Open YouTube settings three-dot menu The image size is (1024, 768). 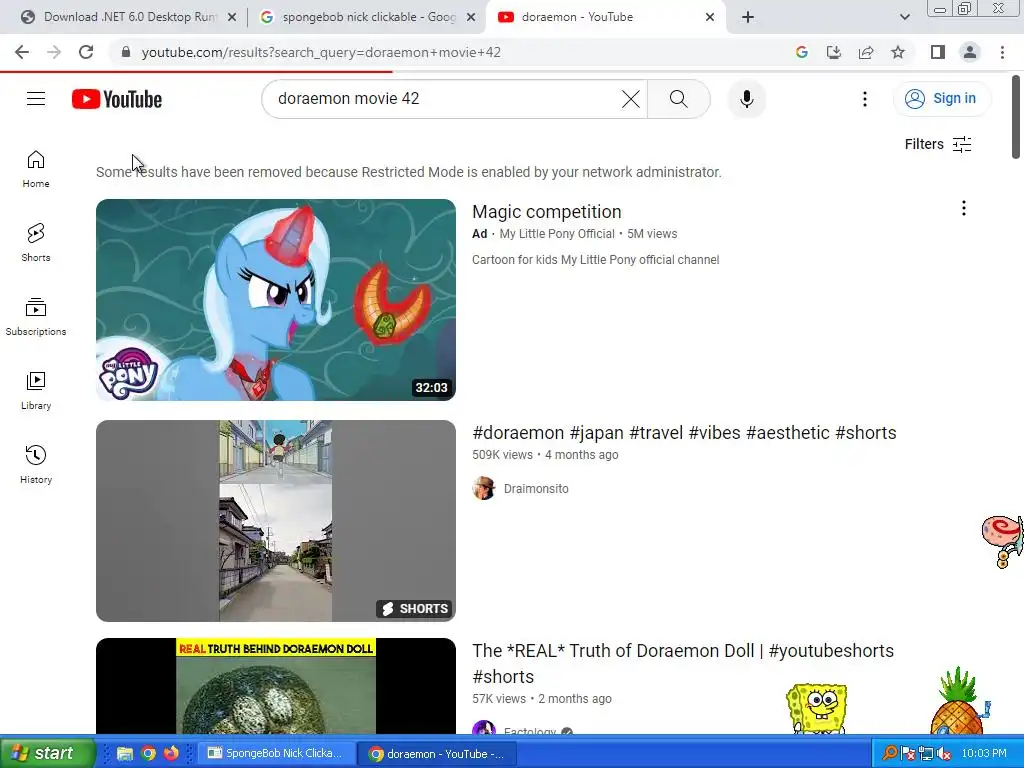(865, 99)
